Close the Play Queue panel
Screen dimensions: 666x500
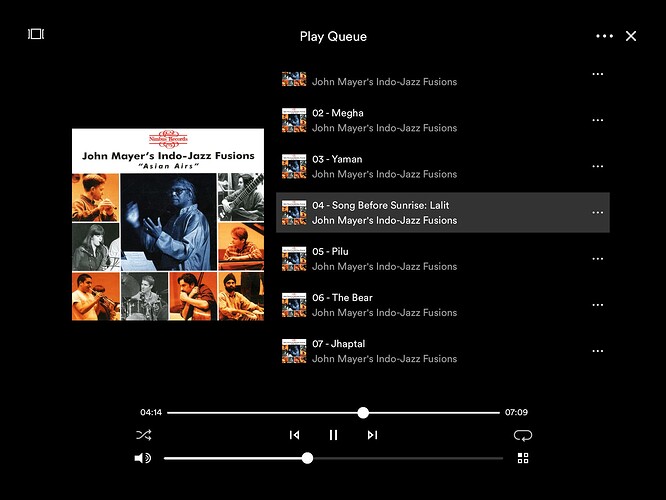click(x=631, y=36)
